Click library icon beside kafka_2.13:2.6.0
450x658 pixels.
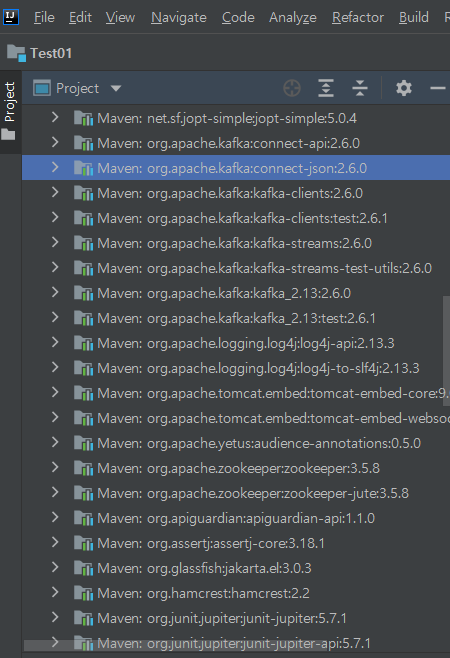tap(84, 293)
